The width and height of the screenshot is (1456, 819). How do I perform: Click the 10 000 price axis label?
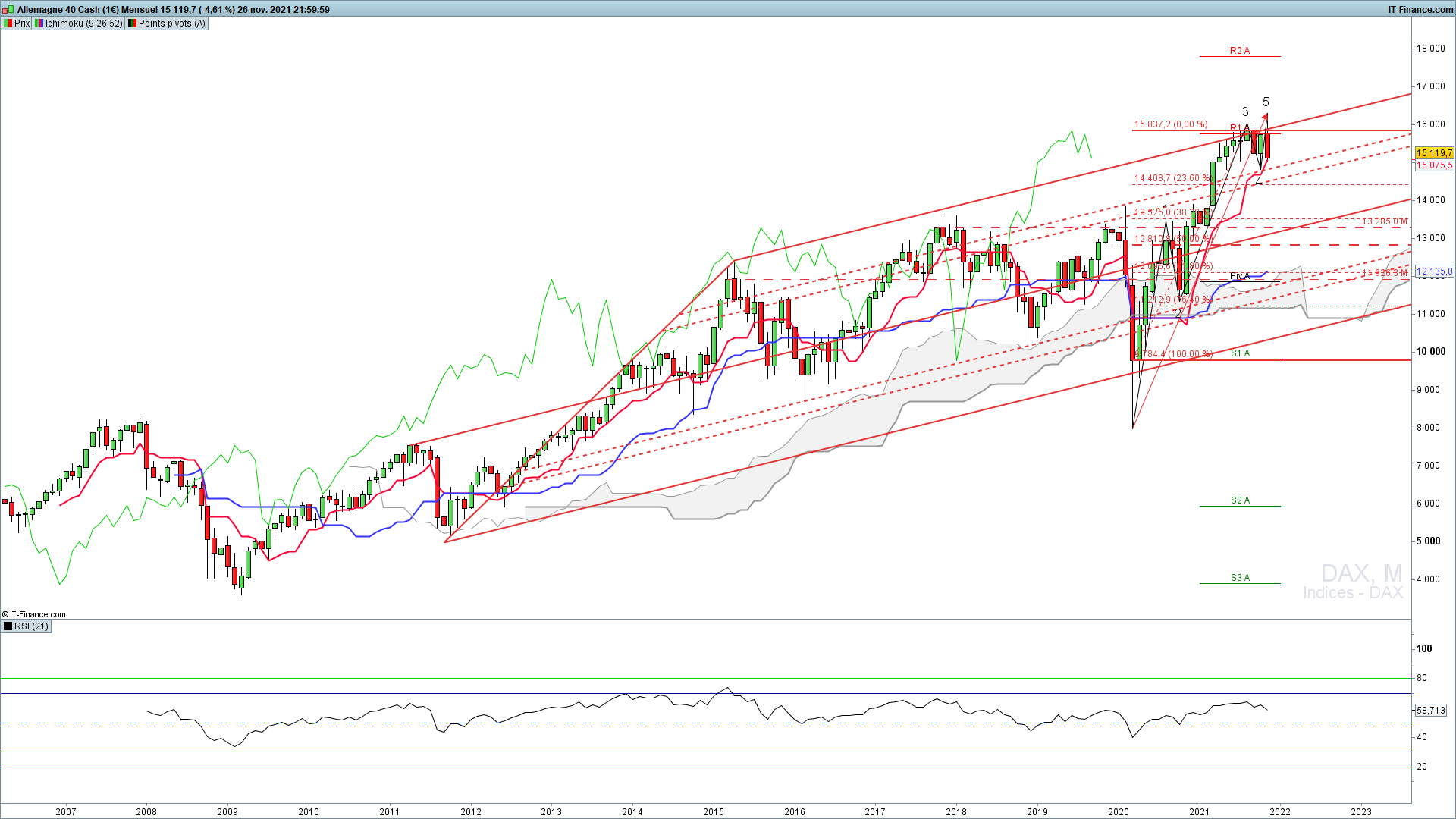(x=1429, y=352)
